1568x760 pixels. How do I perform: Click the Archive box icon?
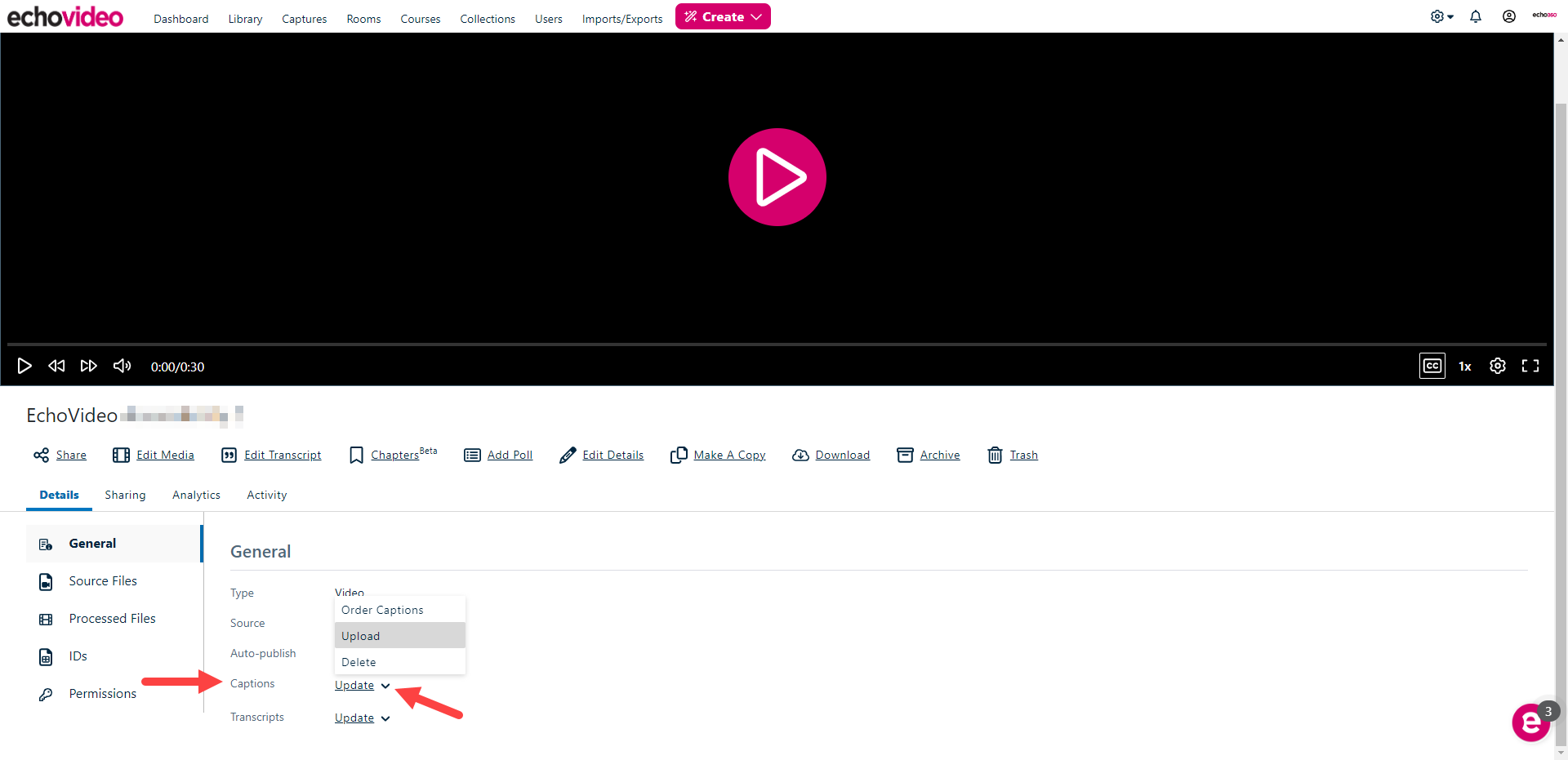(905, 455)
